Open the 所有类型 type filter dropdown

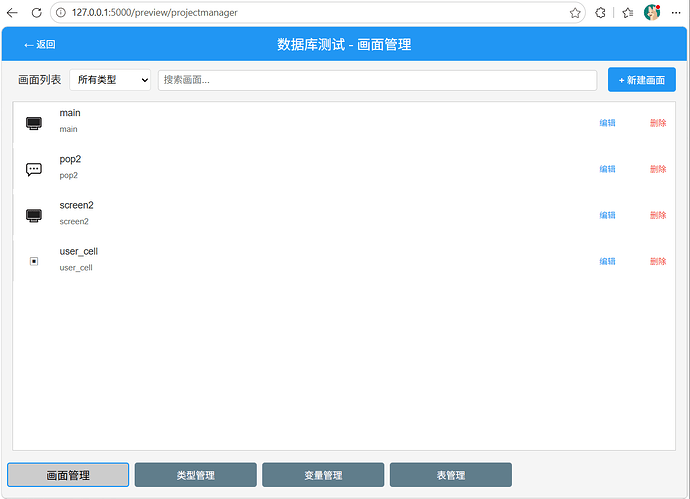click(x=110, y=80)
